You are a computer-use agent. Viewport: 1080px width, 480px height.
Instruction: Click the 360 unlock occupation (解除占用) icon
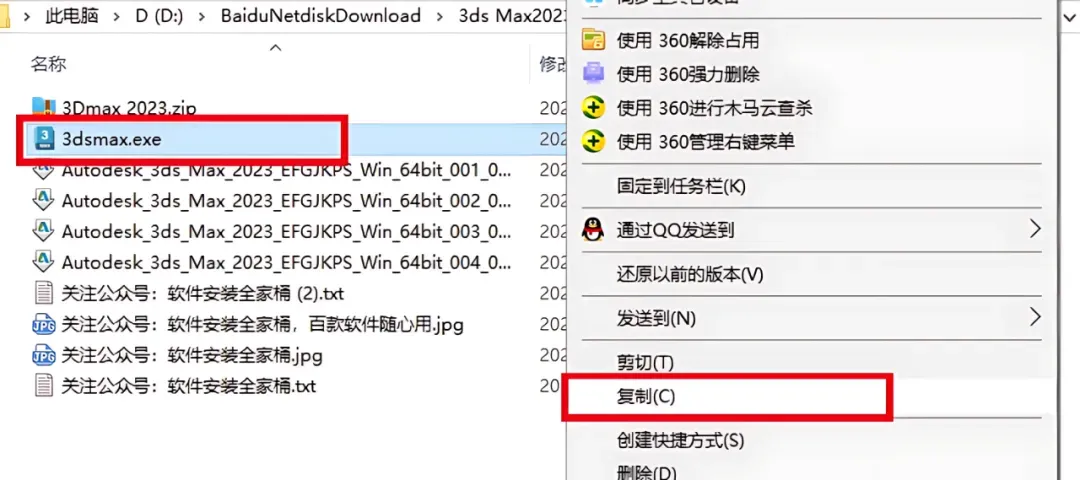593,41
